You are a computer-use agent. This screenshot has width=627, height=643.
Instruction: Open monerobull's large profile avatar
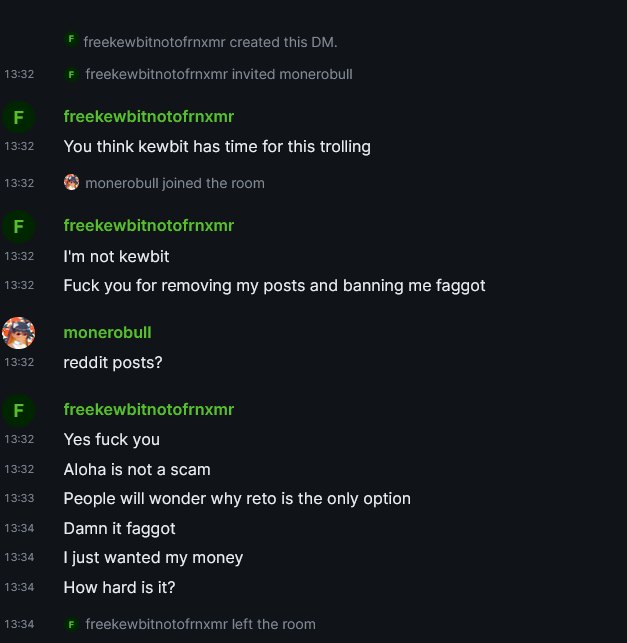[18, 333]
